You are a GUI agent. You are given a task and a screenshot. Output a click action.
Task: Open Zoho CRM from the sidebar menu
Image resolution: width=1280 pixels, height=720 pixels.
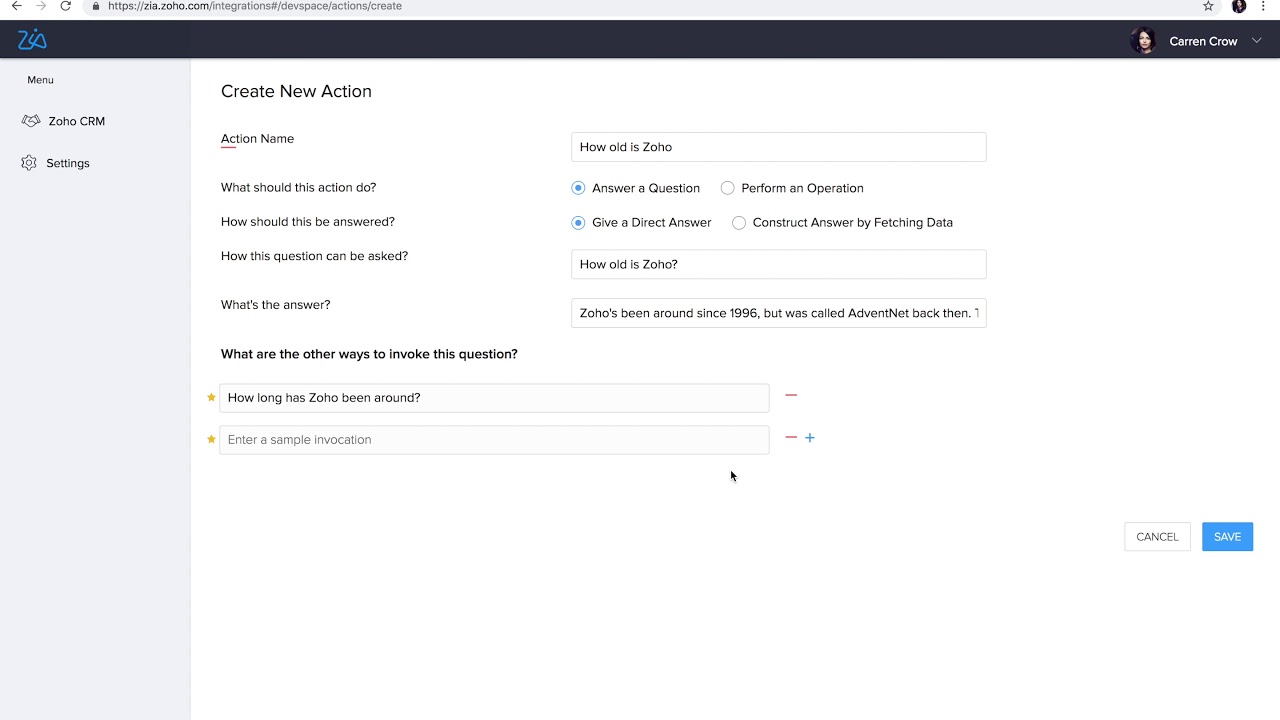76,121
